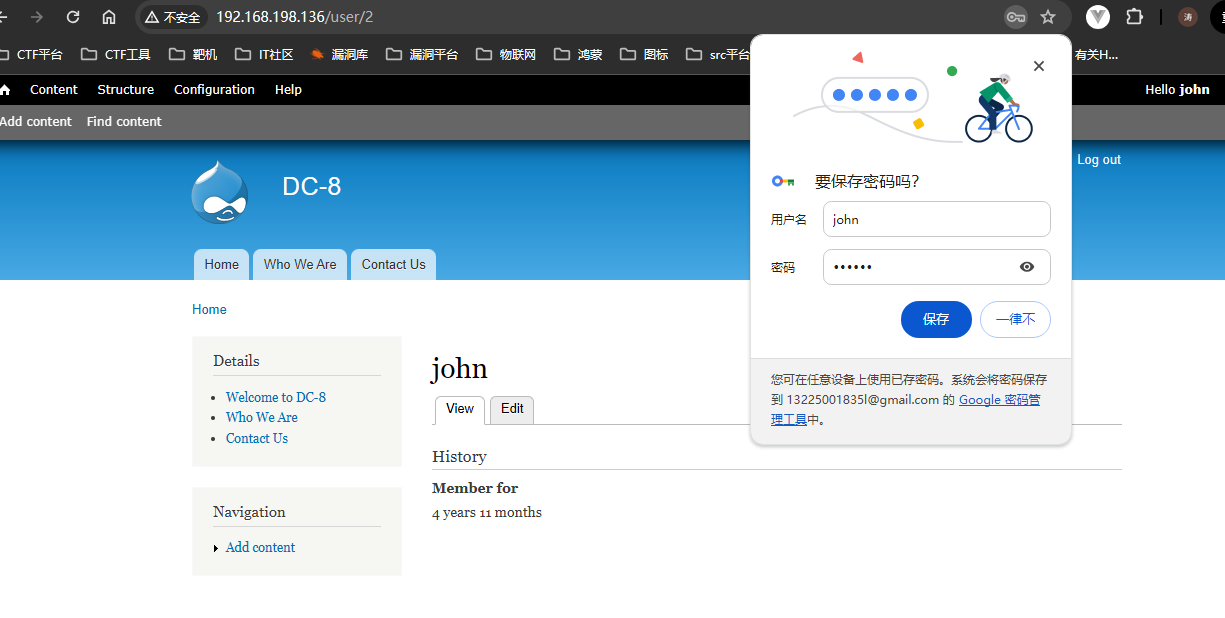The width and height of the screenshot is (1225, 618).
Task: Select the View profile tab
Action: click(460, 410)
